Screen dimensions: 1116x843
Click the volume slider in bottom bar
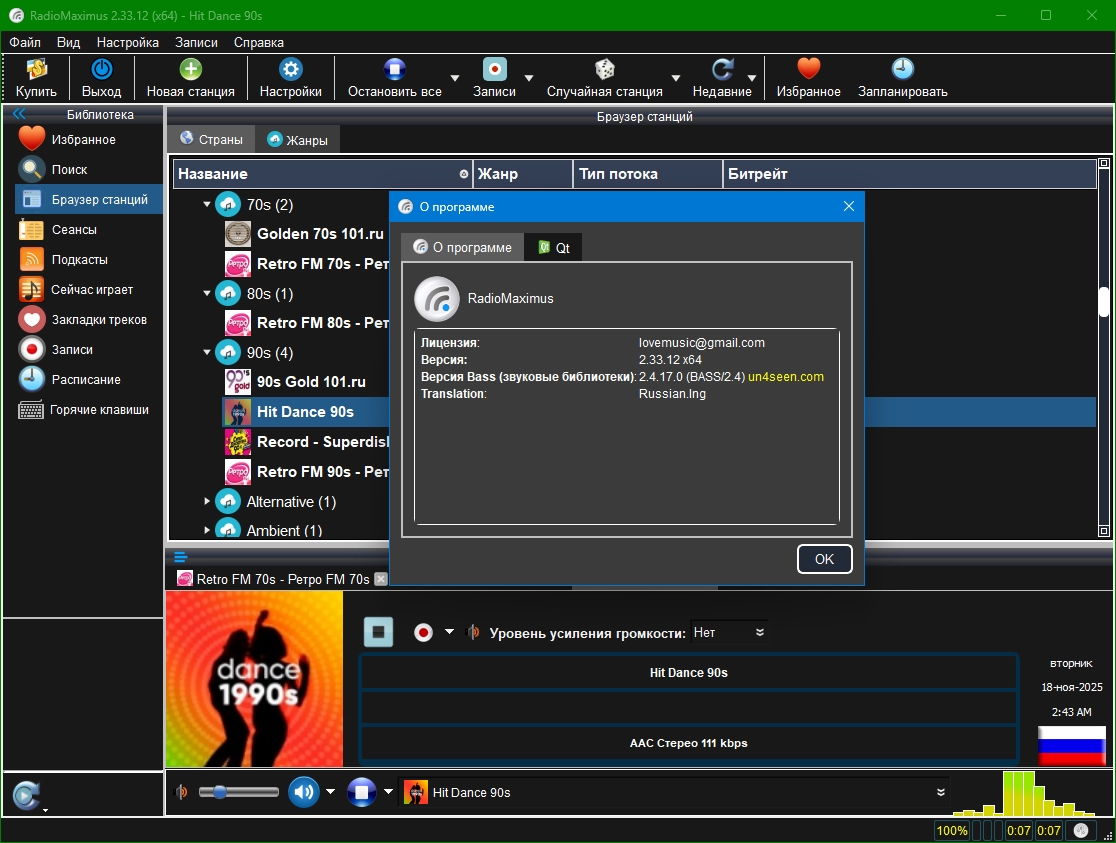click(239, 792)
